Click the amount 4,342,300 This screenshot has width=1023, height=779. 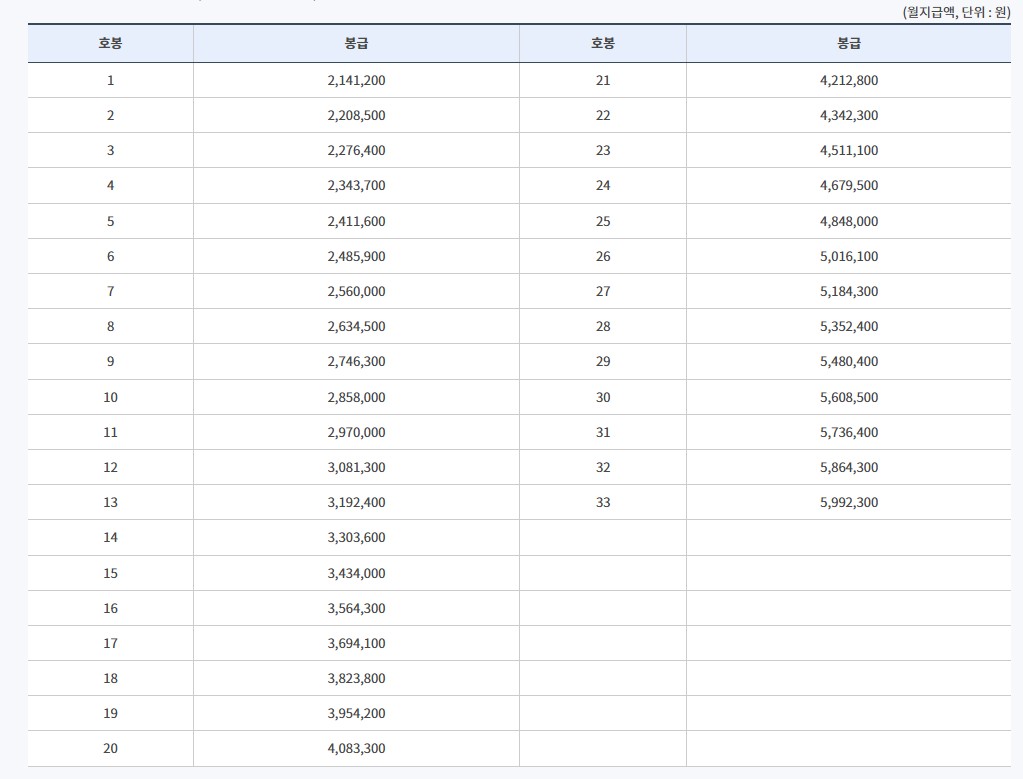tap(849, 115)
